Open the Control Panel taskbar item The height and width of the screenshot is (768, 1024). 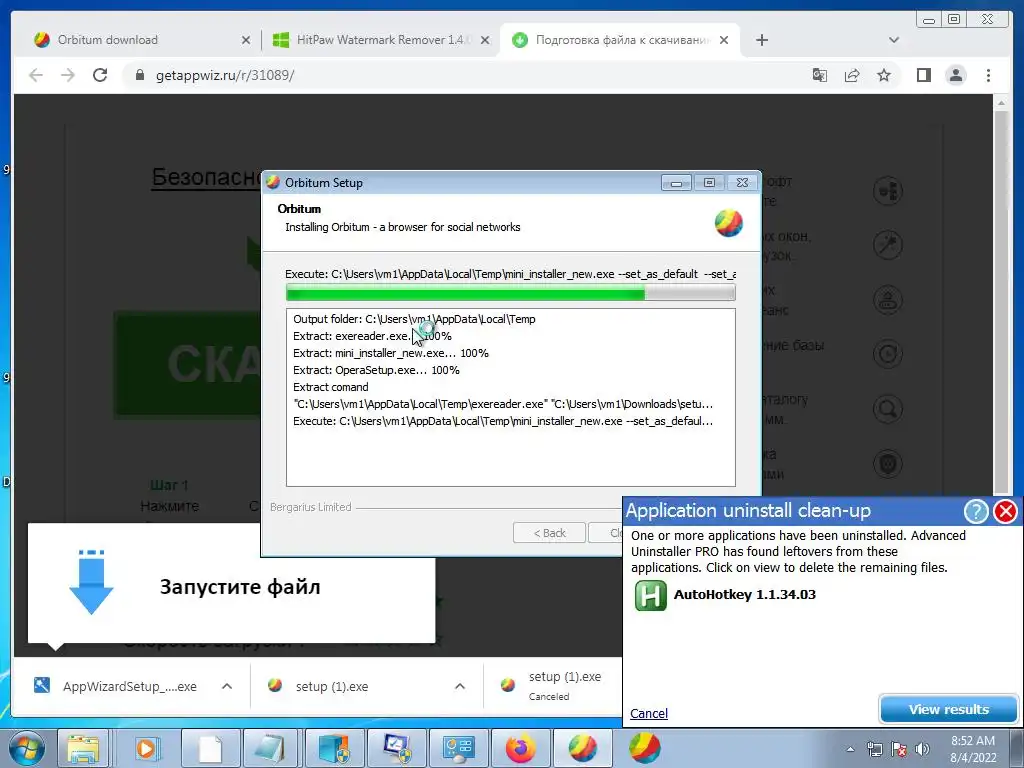[458, 748]
